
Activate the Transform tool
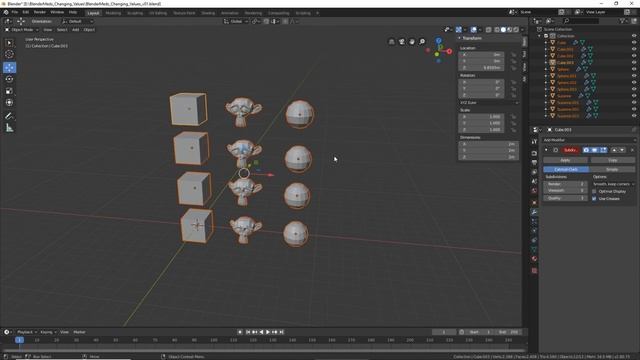pos(9,102)
